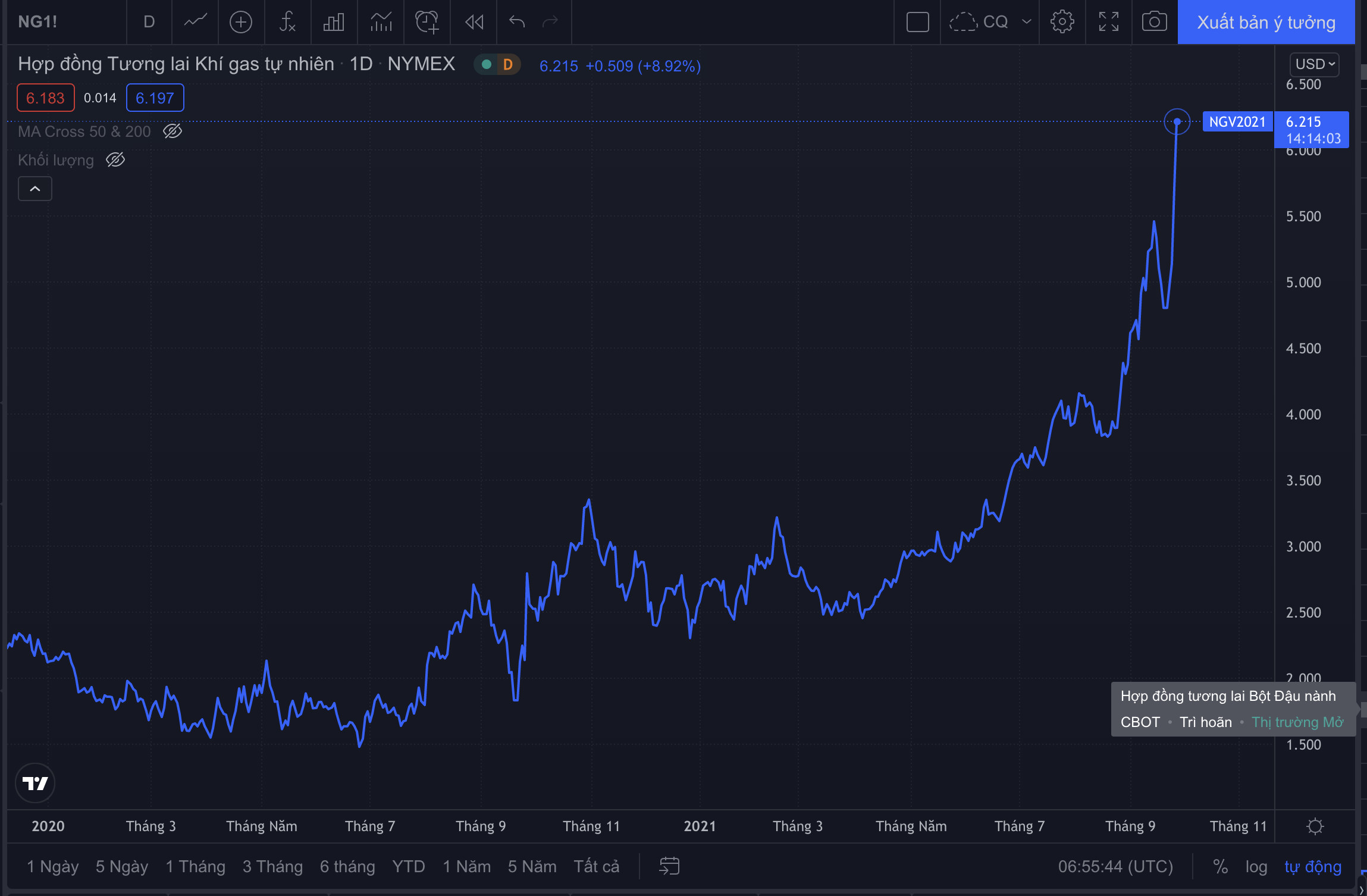Viewport: 1367px width, 896px height.
Task: Select the 6 tháng time range
Action: coord(347,867)
